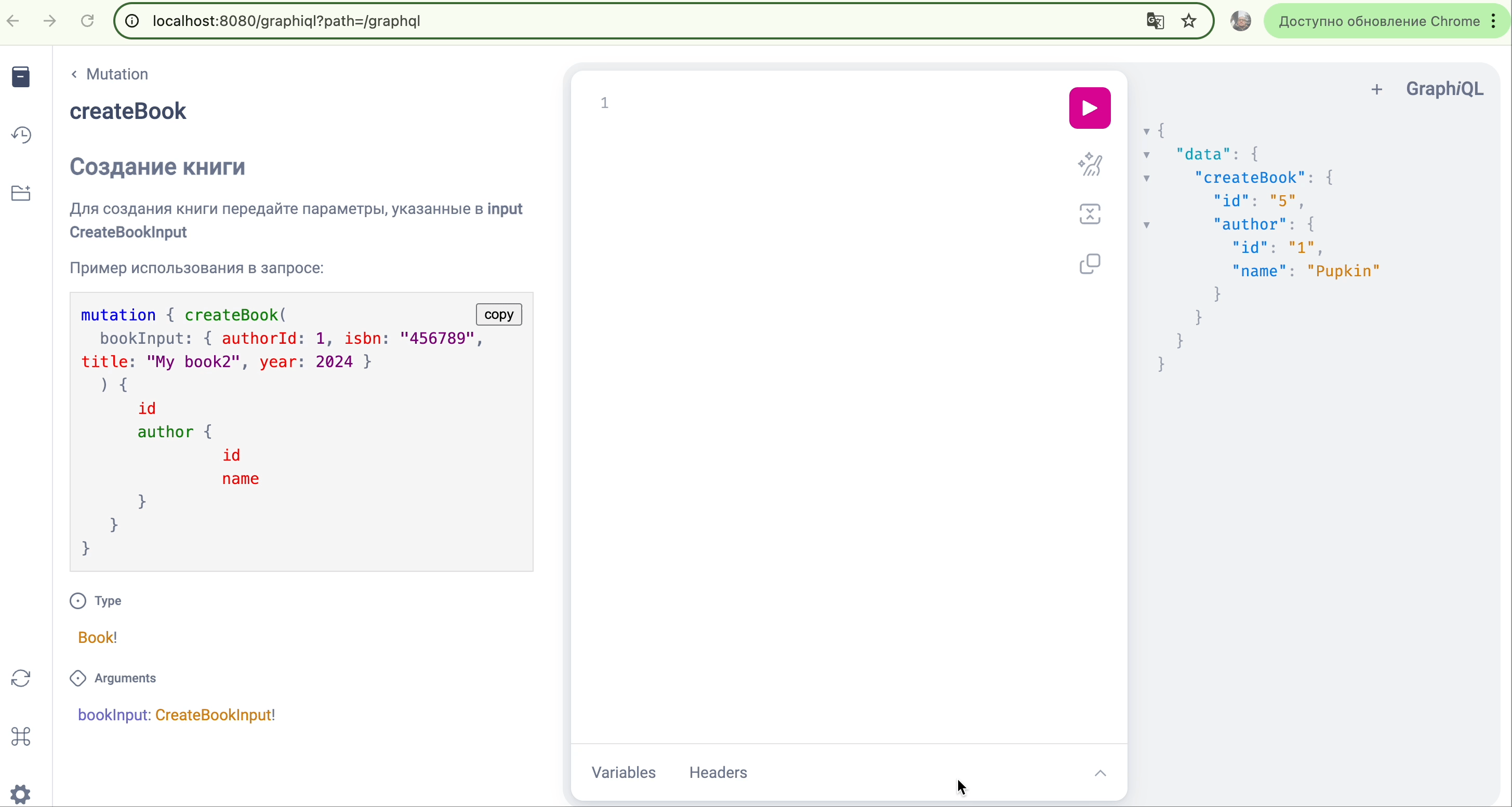Switch to the Variables tab
Screen dimensions: 1512x807
(624, 772)
